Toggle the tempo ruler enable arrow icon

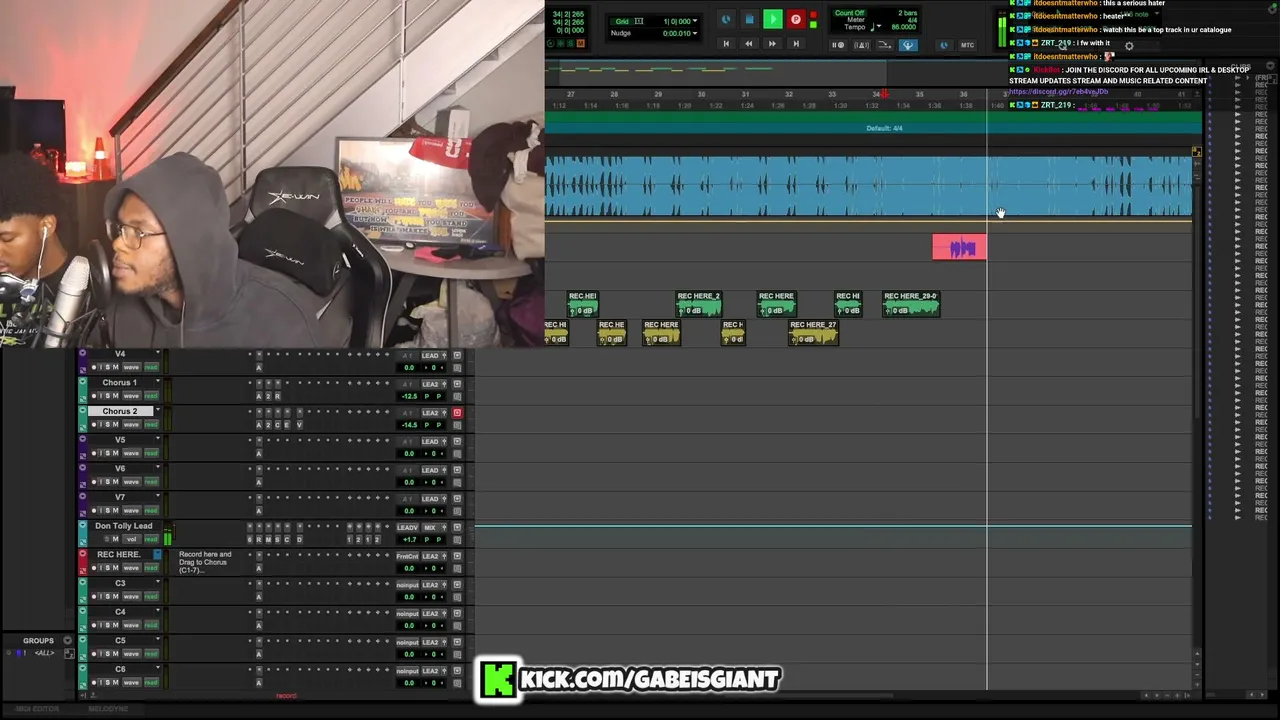point(884,45)
